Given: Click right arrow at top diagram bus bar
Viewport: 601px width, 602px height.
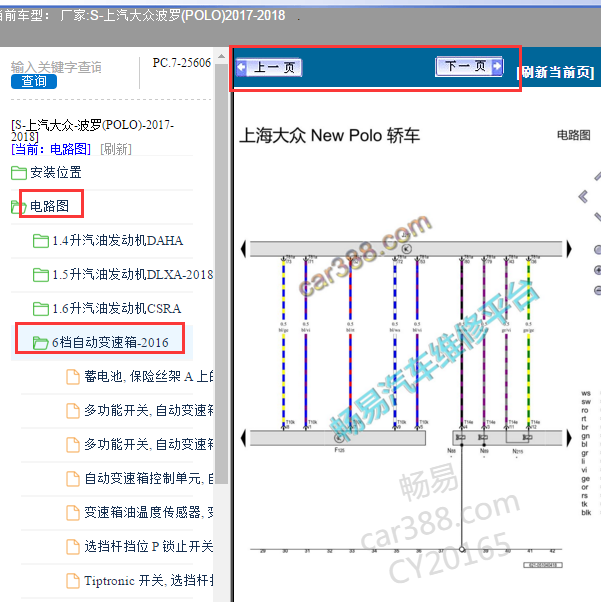Looking at the screenshot, I should 569,249.
